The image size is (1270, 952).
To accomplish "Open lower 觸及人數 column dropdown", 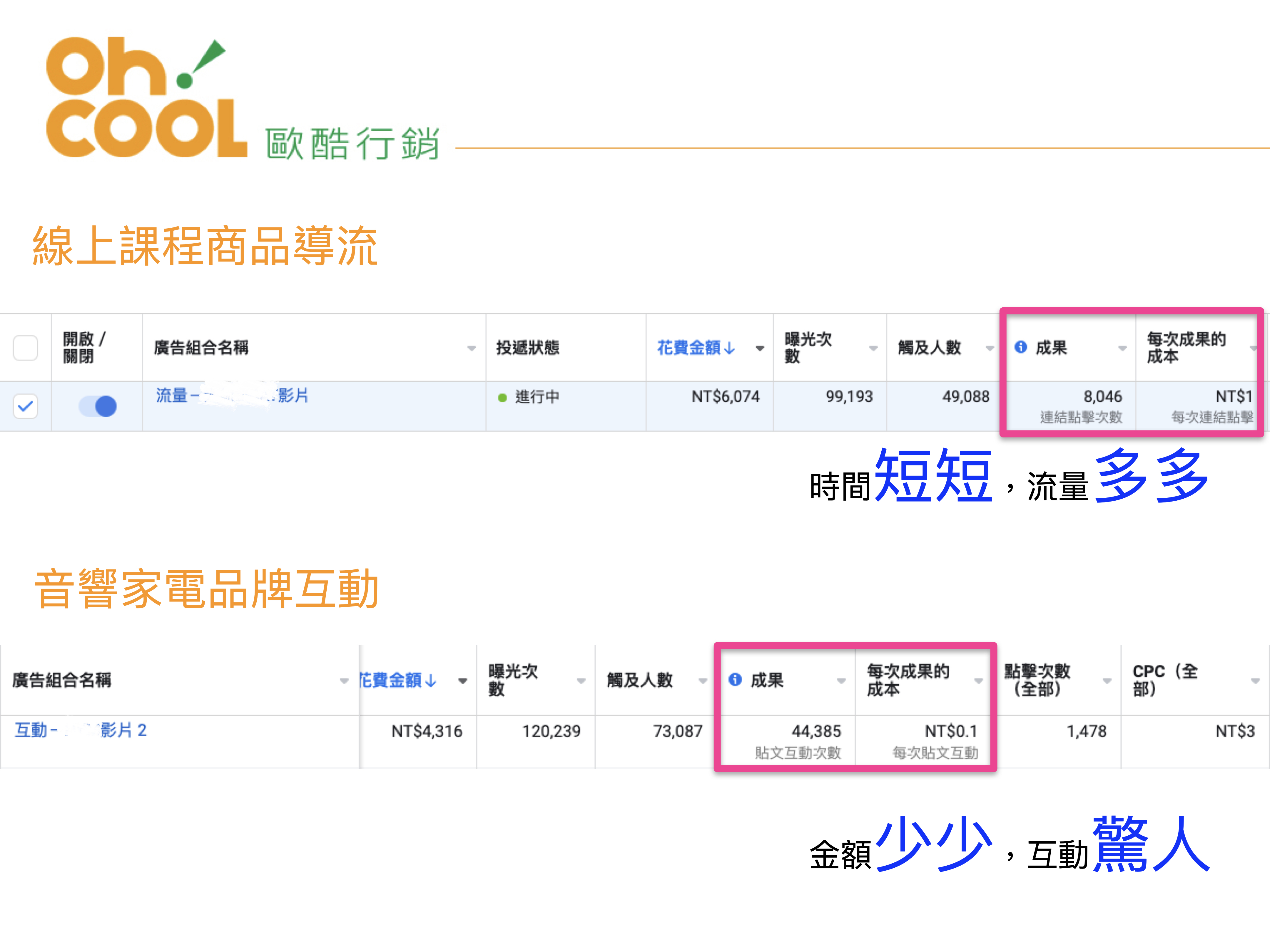I will click(703, 681).
